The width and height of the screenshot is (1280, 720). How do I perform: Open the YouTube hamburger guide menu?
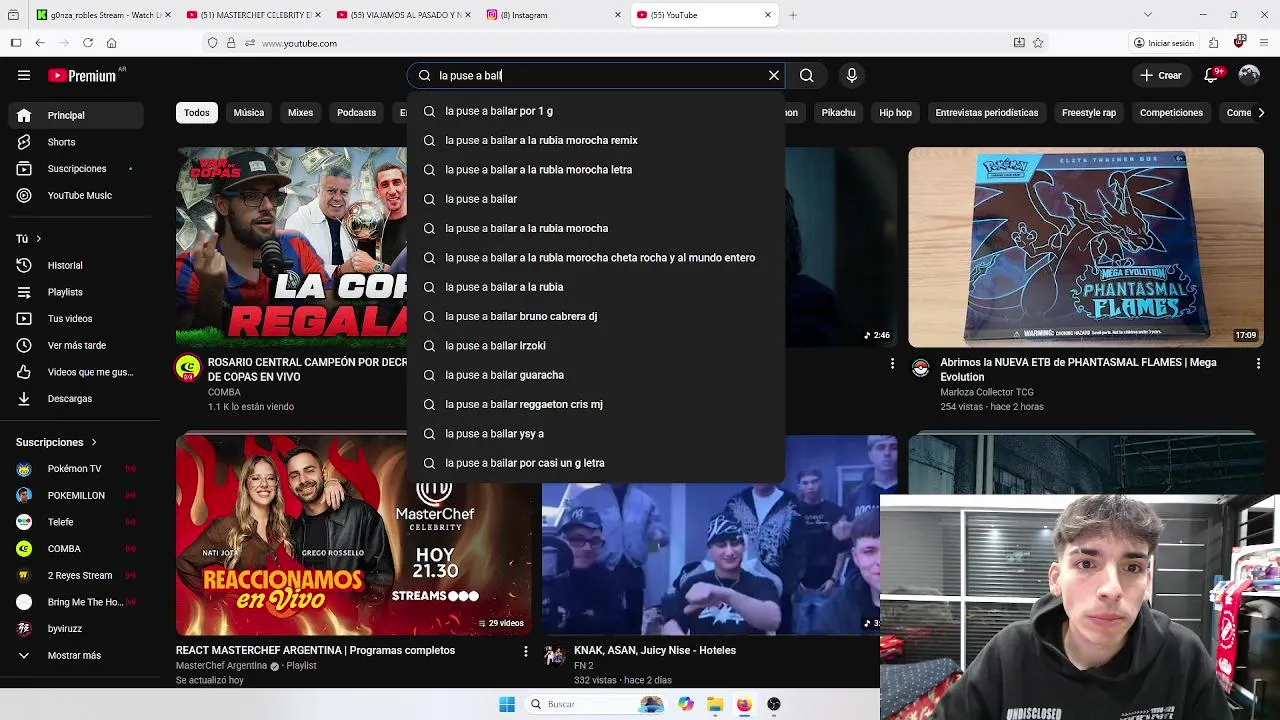24,75
